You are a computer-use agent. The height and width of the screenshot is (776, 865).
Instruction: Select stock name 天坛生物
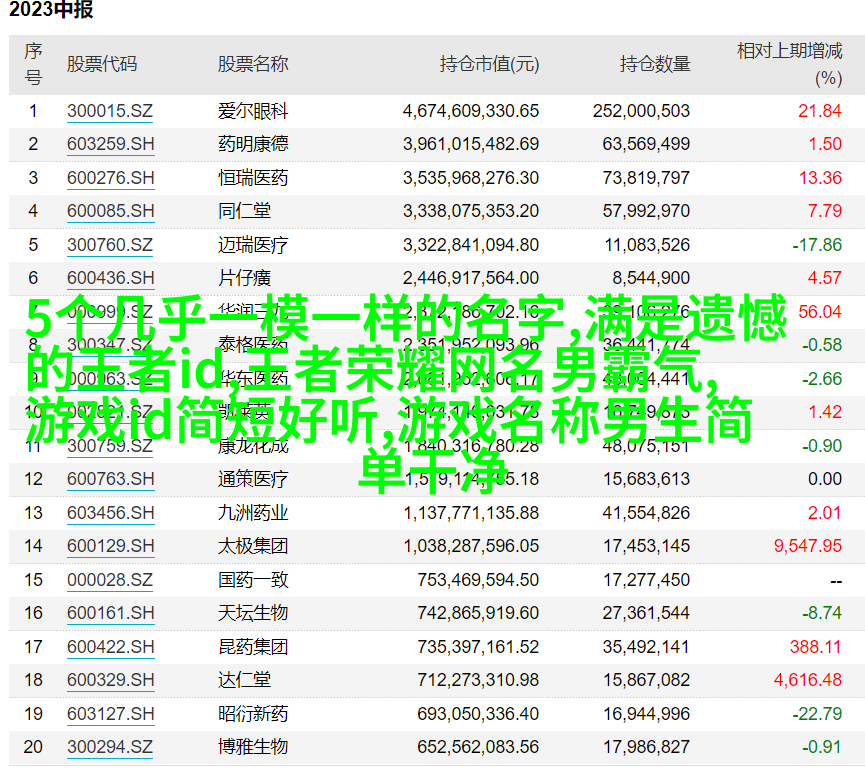click(253, 613)
